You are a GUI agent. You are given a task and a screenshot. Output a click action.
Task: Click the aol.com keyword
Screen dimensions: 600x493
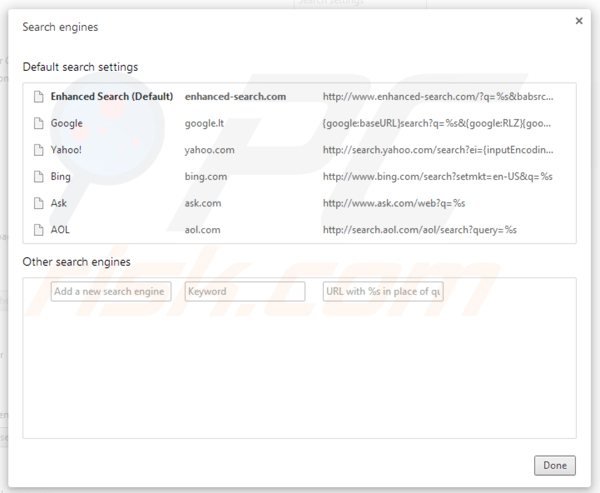[202, 230]
